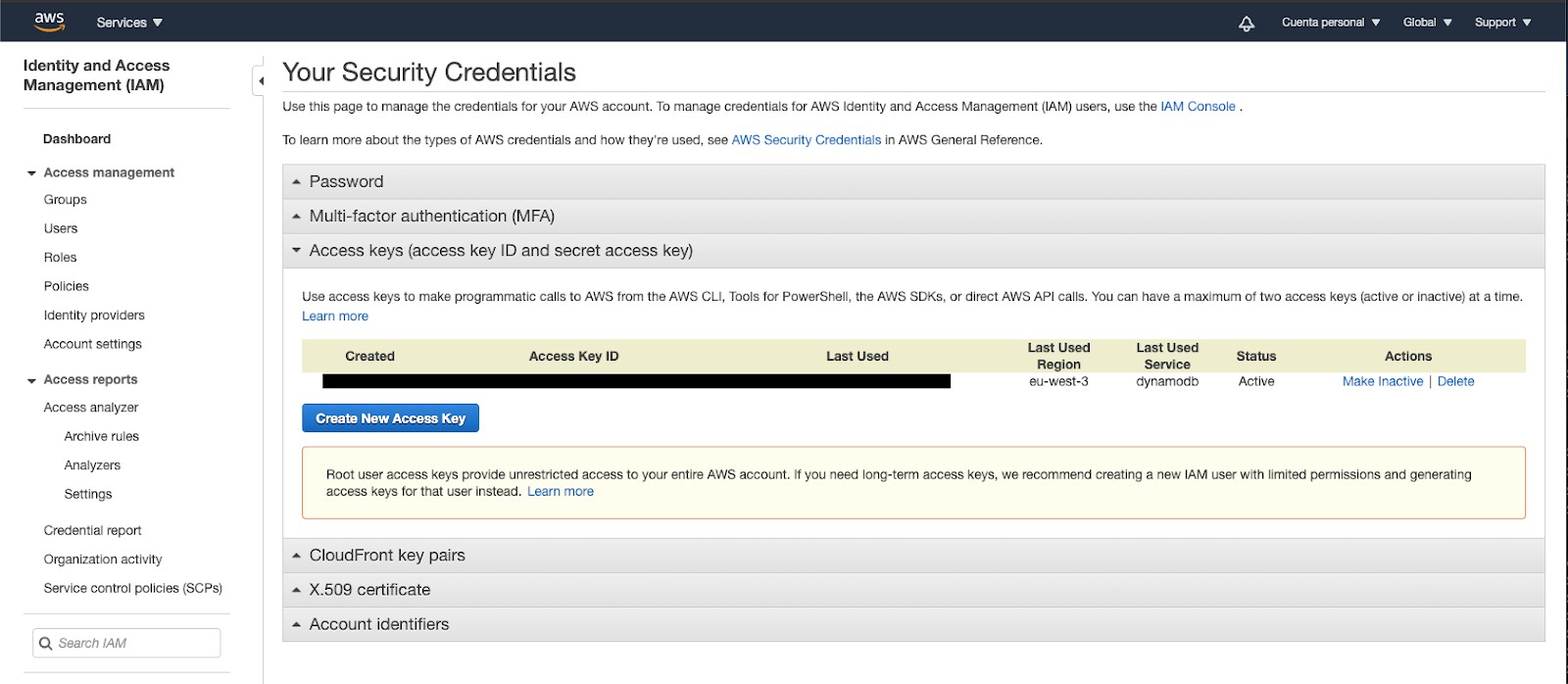Open Service control policies (SCPs)

pyautogui.click(x=132, y=588)
